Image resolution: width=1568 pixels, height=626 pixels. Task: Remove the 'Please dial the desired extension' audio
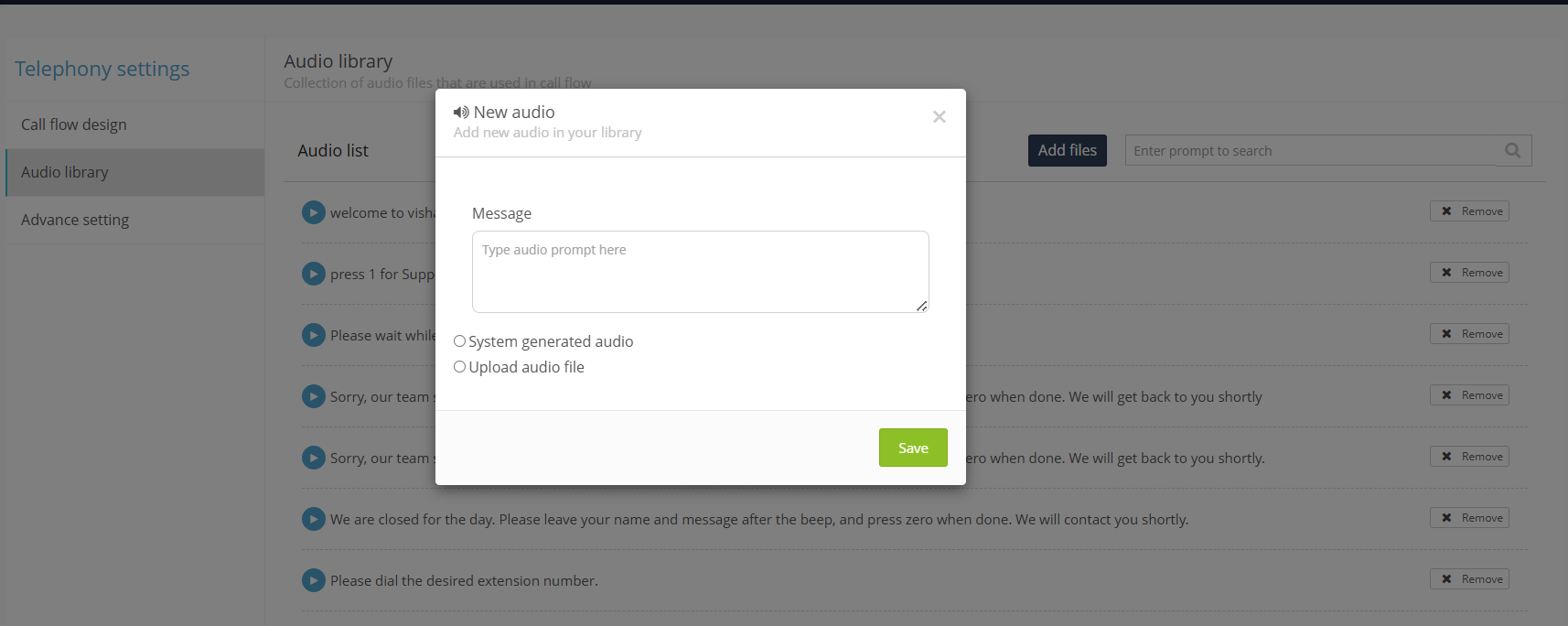pos(1469,579)
